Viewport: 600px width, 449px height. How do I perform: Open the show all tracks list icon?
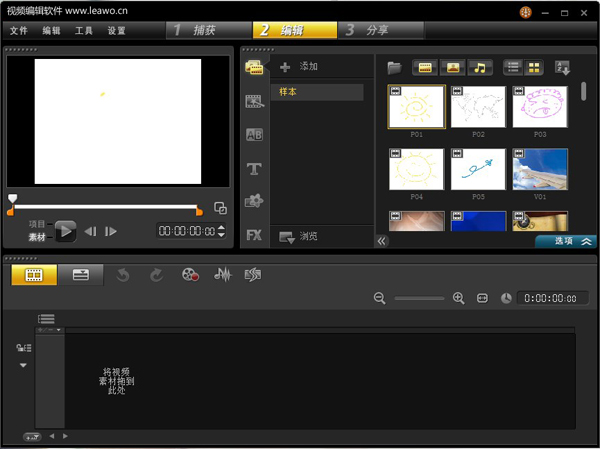46,318
